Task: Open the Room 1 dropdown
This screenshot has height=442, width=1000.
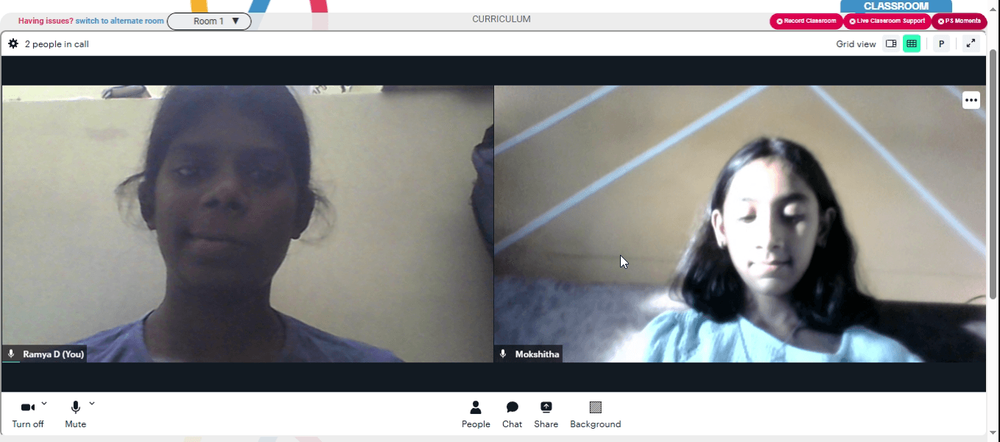Action: point(209,21)
